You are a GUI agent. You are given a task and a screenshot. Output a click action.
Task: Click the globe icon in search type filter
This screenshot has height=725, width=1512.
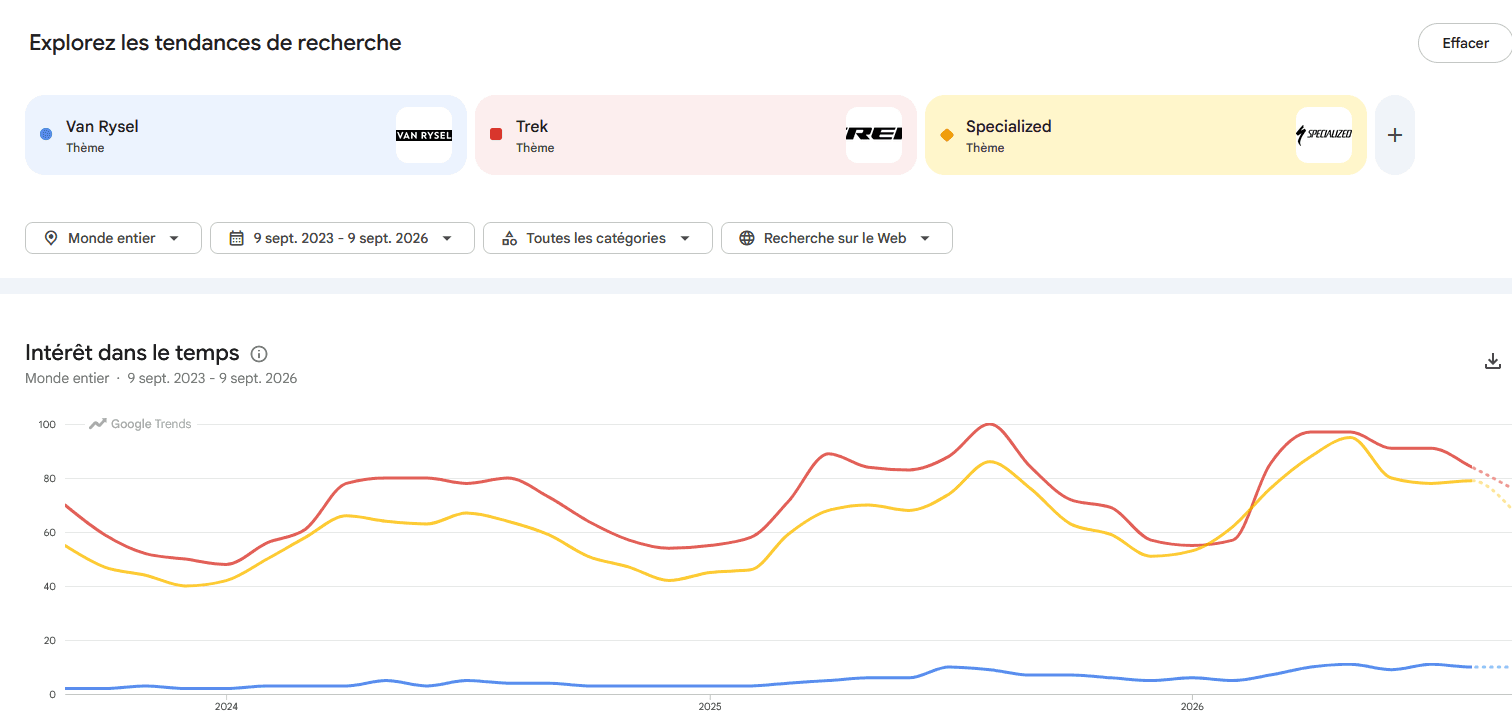click(747, 238)
